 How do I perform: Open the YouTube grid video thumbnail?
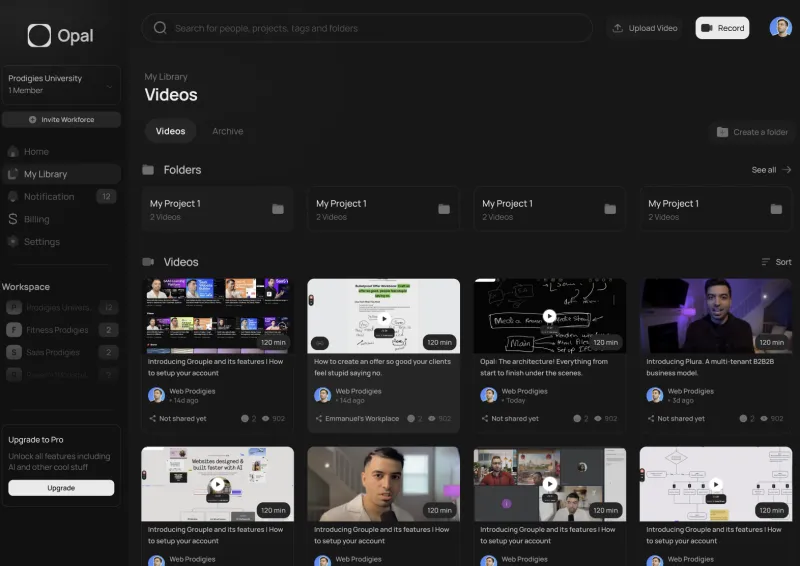(x=218, y=315)
